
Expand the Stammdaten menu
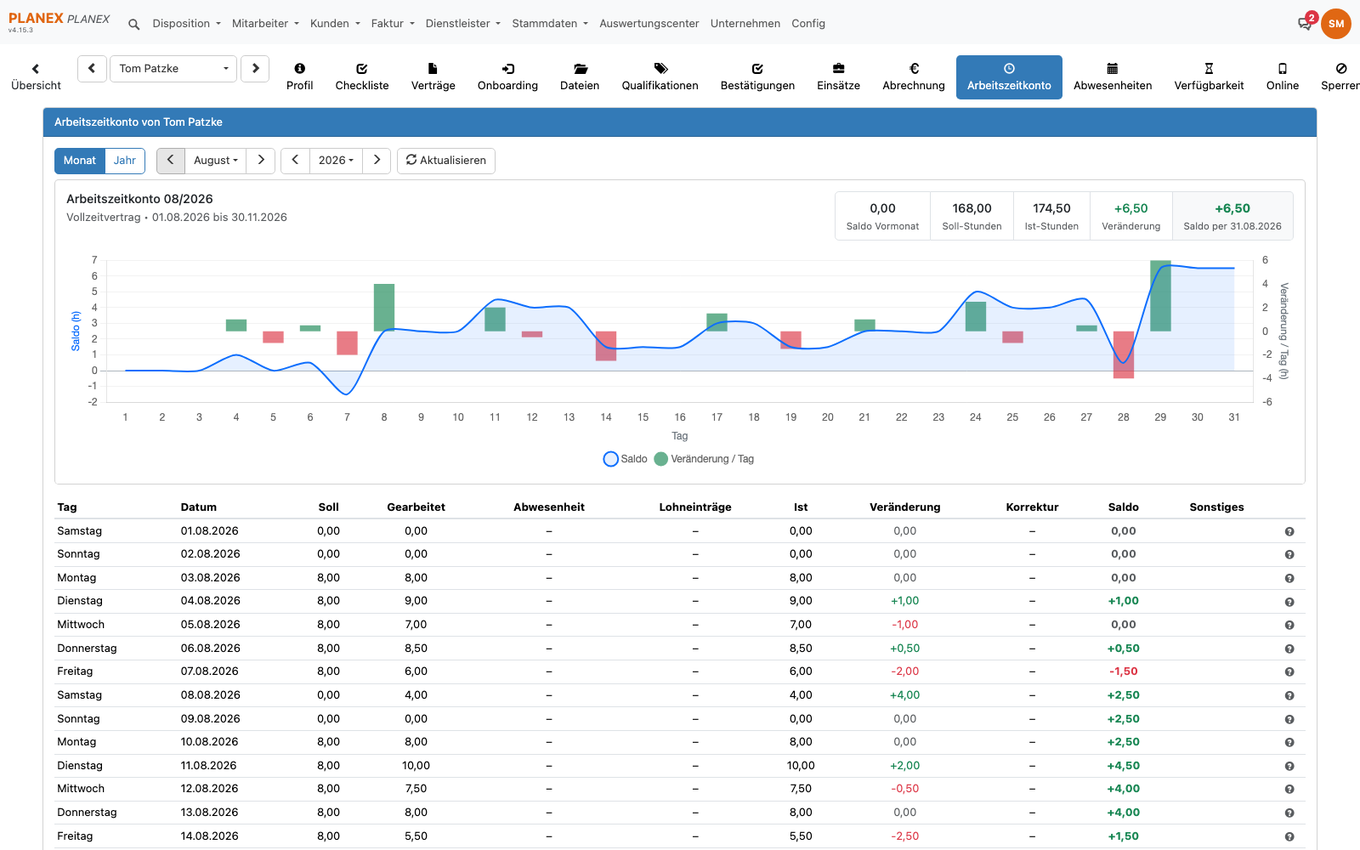[550, 23]
